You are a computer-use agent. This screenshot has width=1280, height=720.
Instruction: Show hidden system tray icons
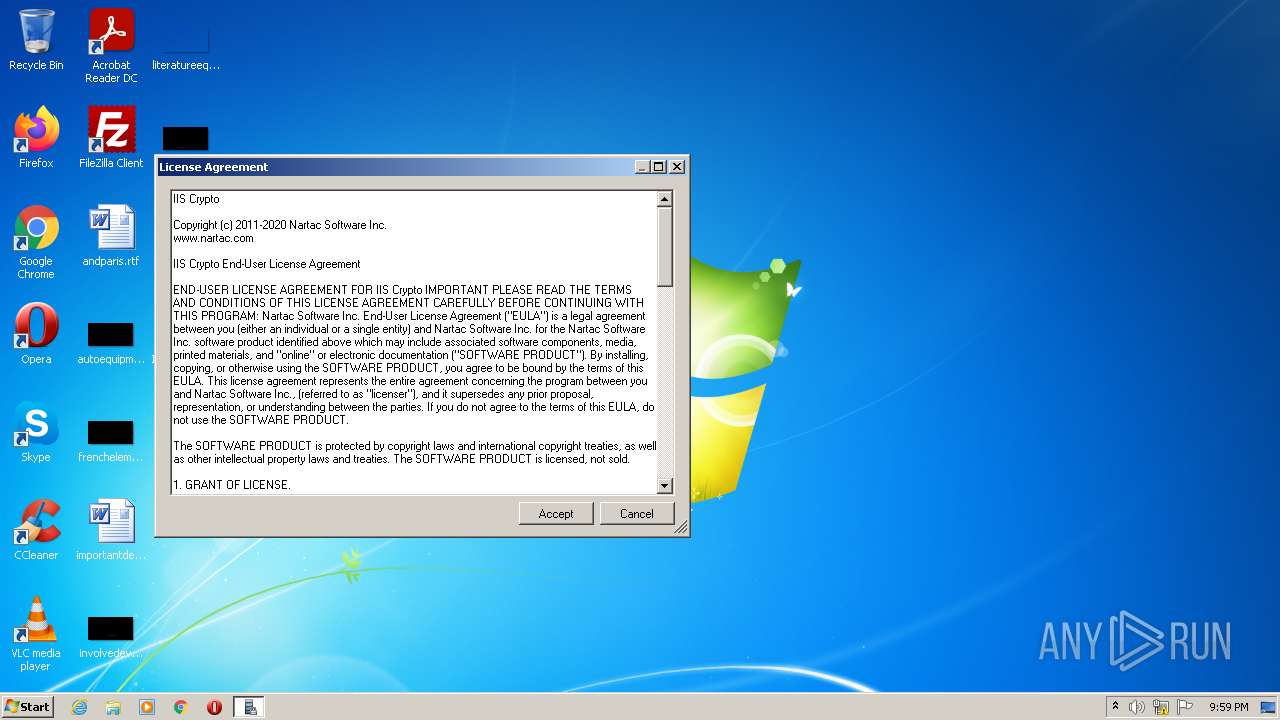(1115, 707)
